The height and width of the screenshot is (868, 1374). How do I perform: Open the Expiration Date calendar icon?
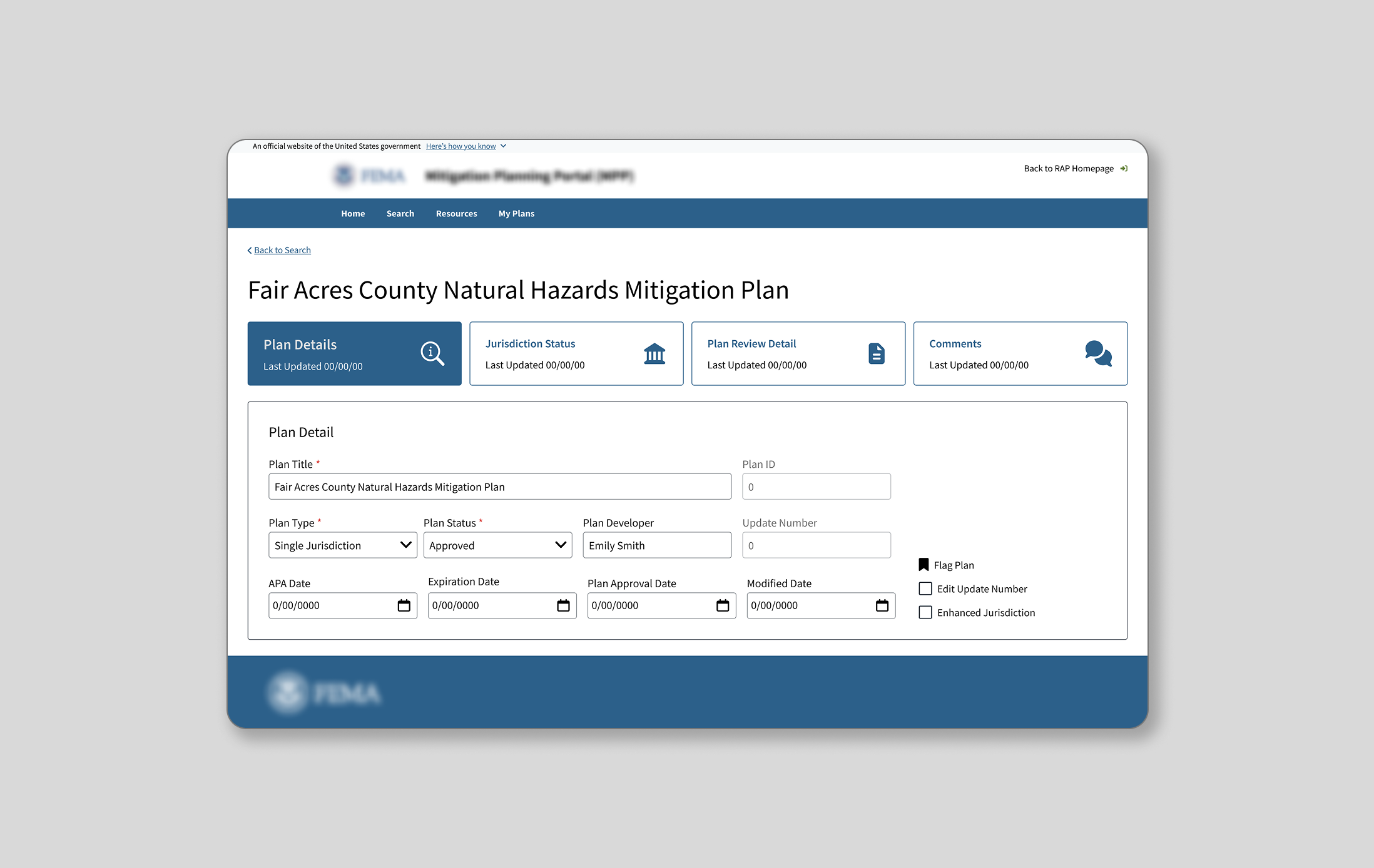pyautogui.click(x=563, y=605)
